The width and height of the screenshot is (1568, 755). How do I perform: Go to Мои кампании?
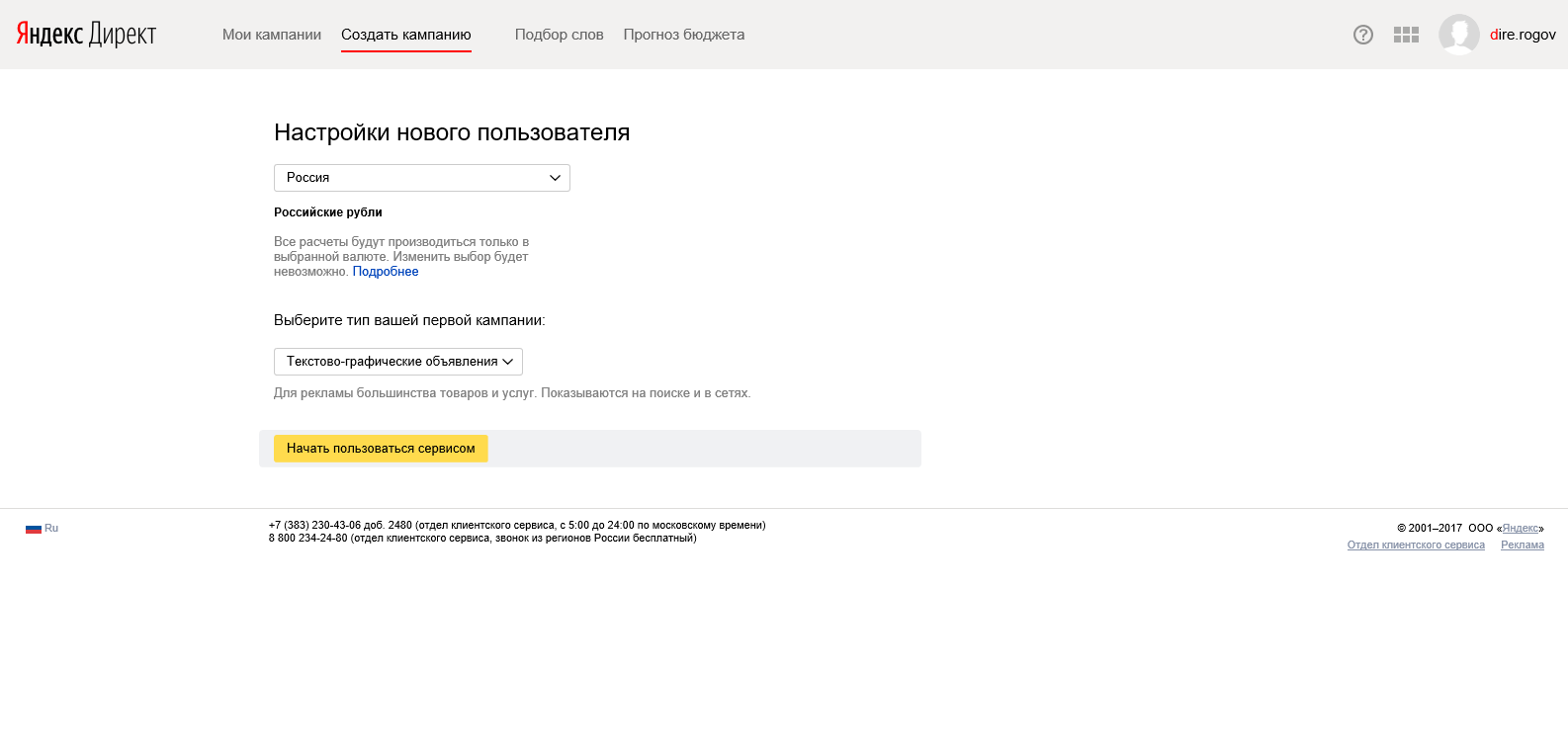coord(272,35)
